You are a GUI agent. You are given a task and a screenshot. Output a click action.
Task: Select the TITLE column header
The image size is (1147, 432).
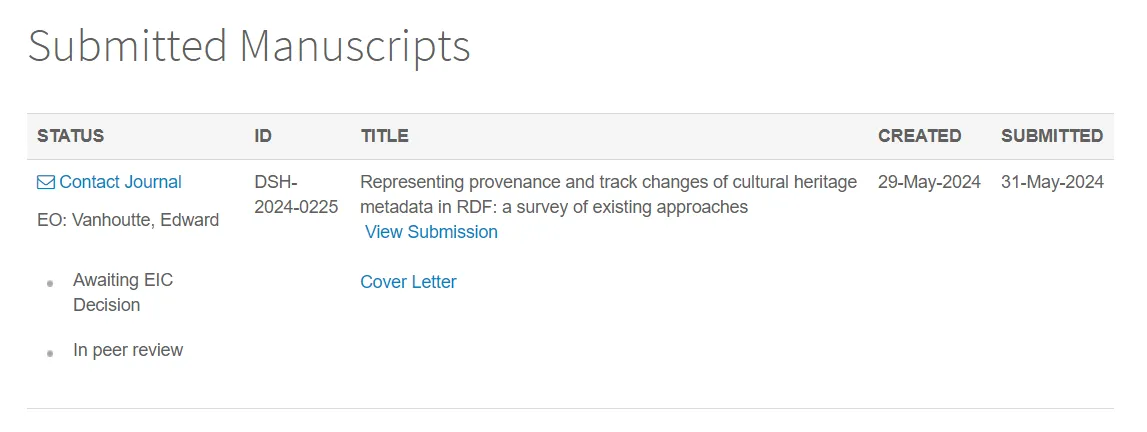click(x=385, y=136)
